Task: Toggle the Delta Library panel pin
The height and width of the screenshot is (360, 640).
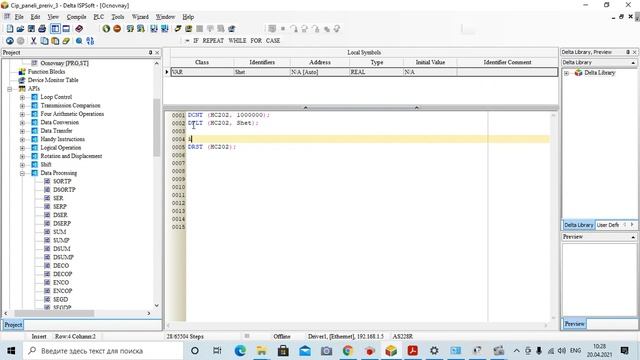Action: [x=628, y=52]
